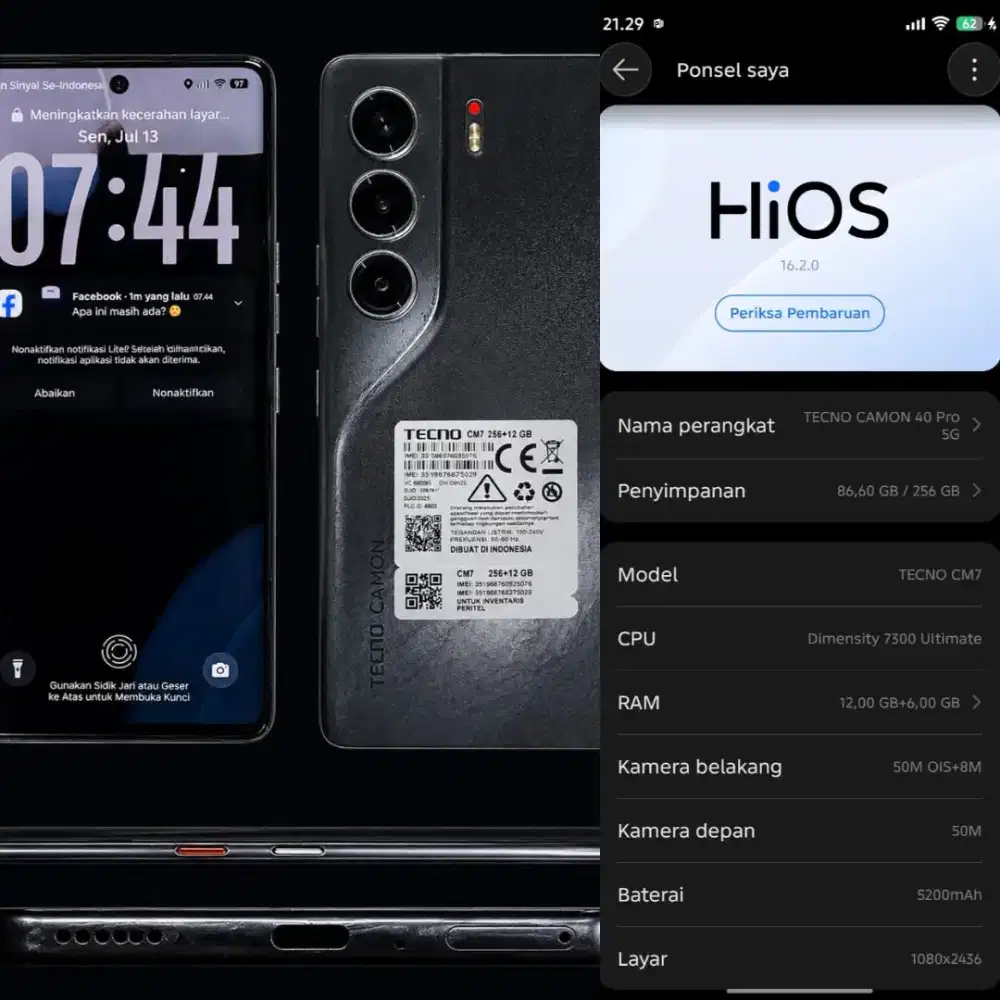Expand the Facebook notification chevron
This screenshot has width=1000, height=1000.
(238, 303)
